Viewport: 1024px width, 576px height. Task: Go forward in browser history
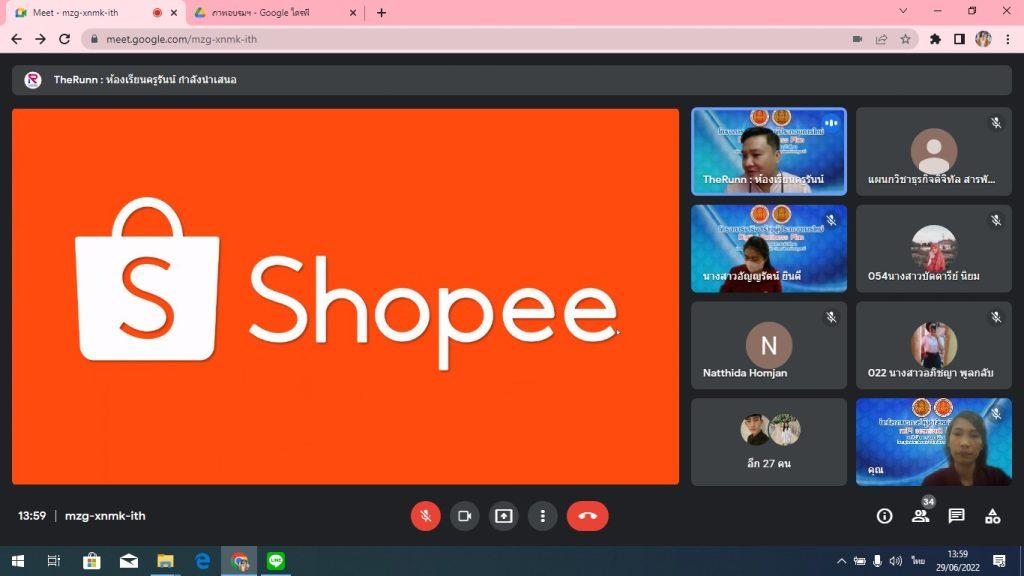coord(40,39)
